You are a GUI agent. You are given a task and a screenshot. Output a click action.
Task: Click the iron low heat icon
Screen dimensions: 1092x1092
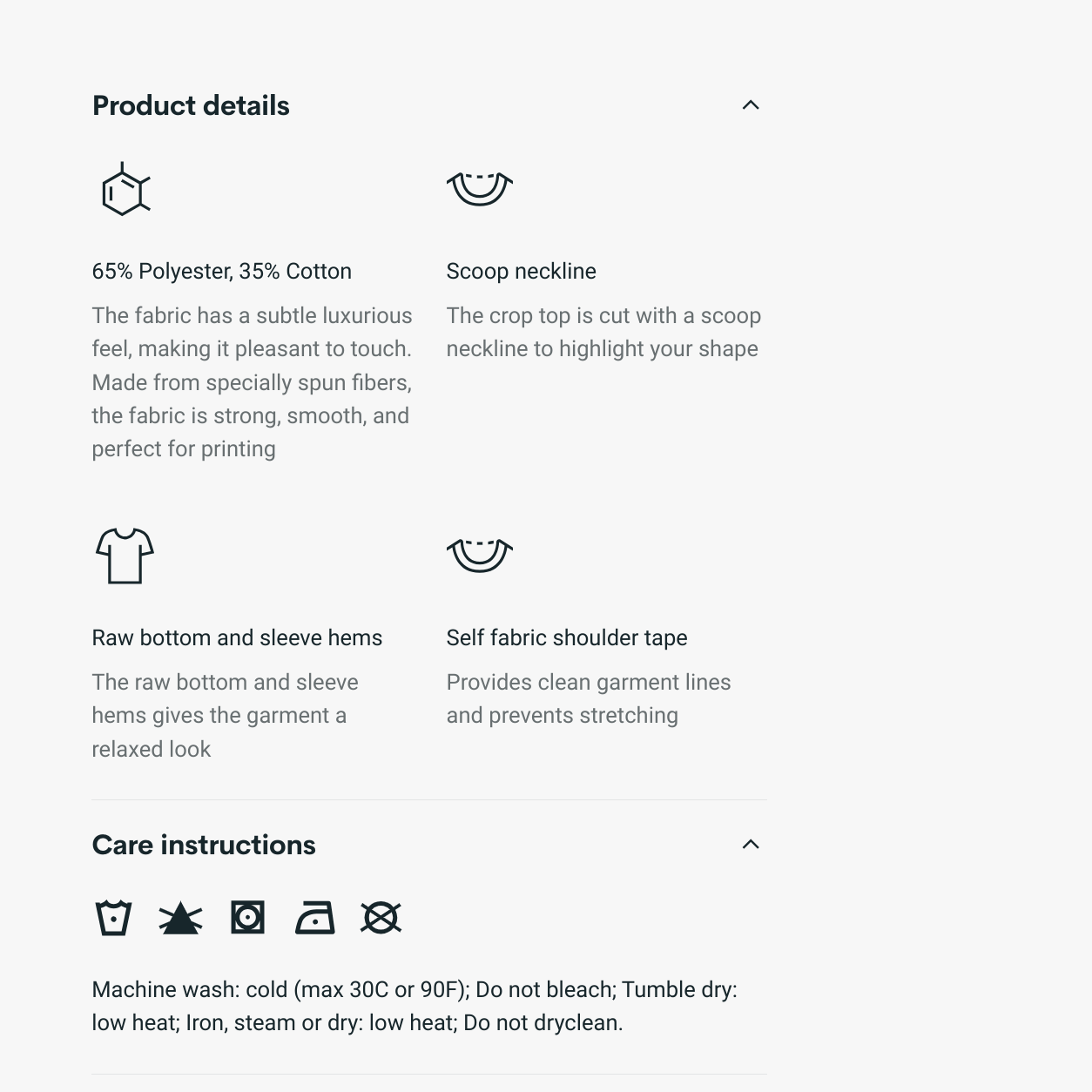pyautogui.click(x=314, y=918)
